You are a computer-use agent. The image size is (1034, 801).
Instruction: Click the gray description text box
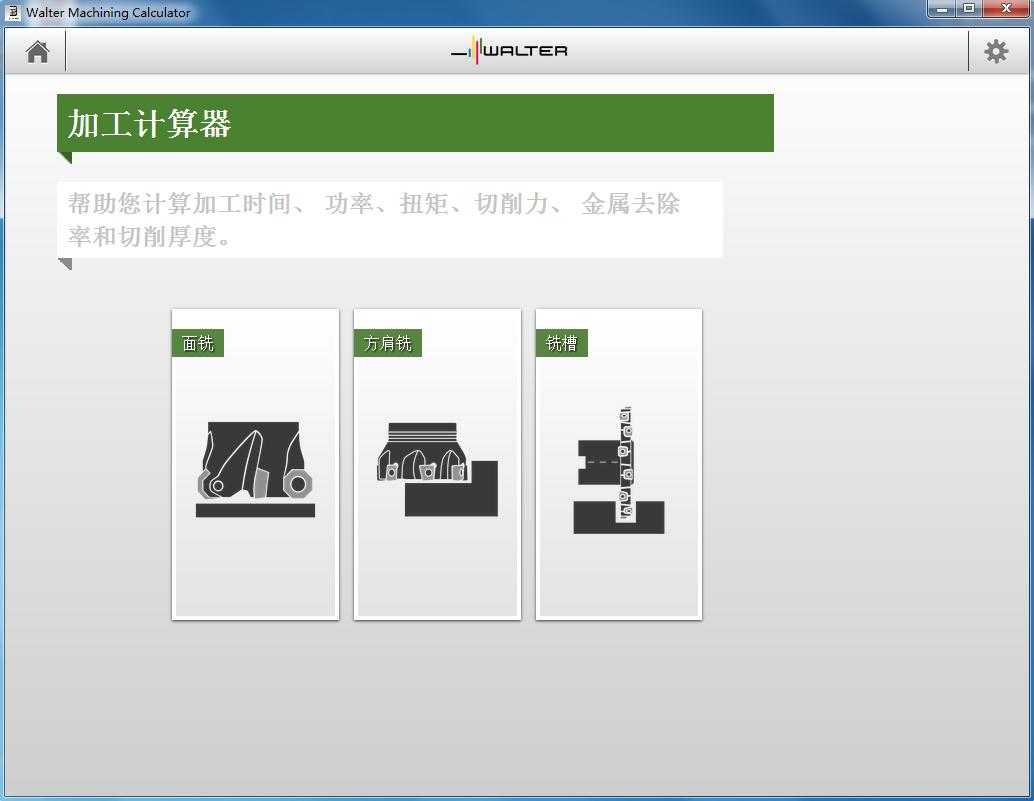[x=392, y=219]
